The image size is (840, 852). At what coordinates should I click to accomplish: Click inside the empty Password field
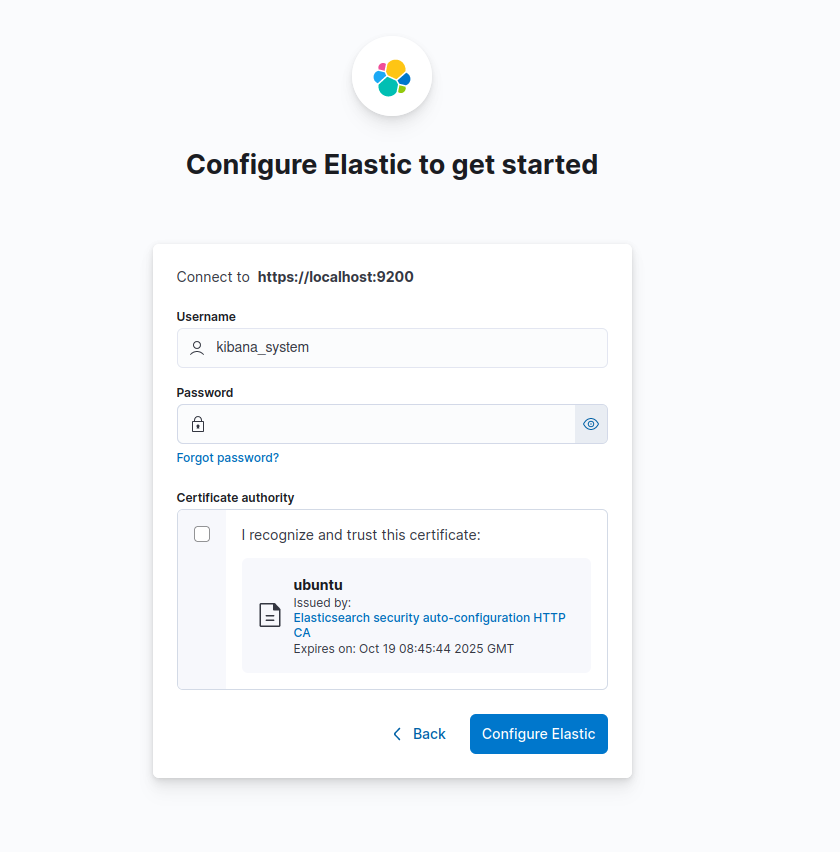click(380, 423)
